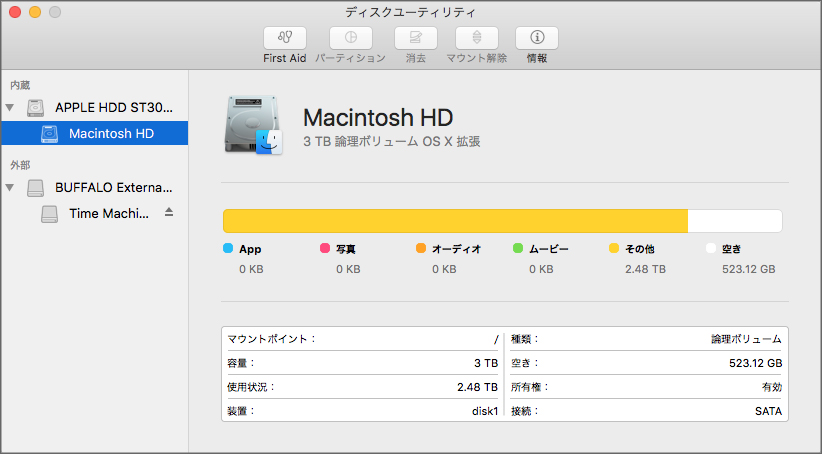
Task: Click the large Macintosh HD Finder disk image
Action: coord(254,125)
